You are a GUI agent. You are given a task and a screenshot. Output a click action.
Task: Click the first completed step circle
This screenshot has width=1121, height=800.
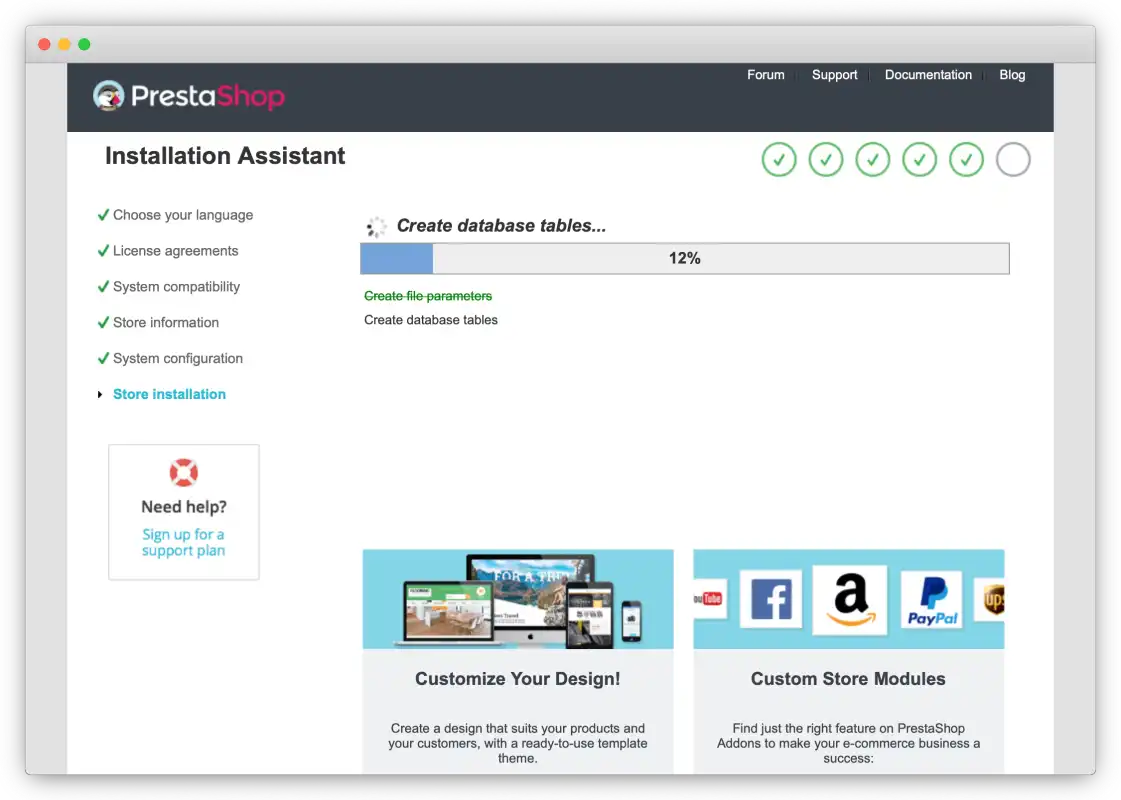click(x=779, y=159)
